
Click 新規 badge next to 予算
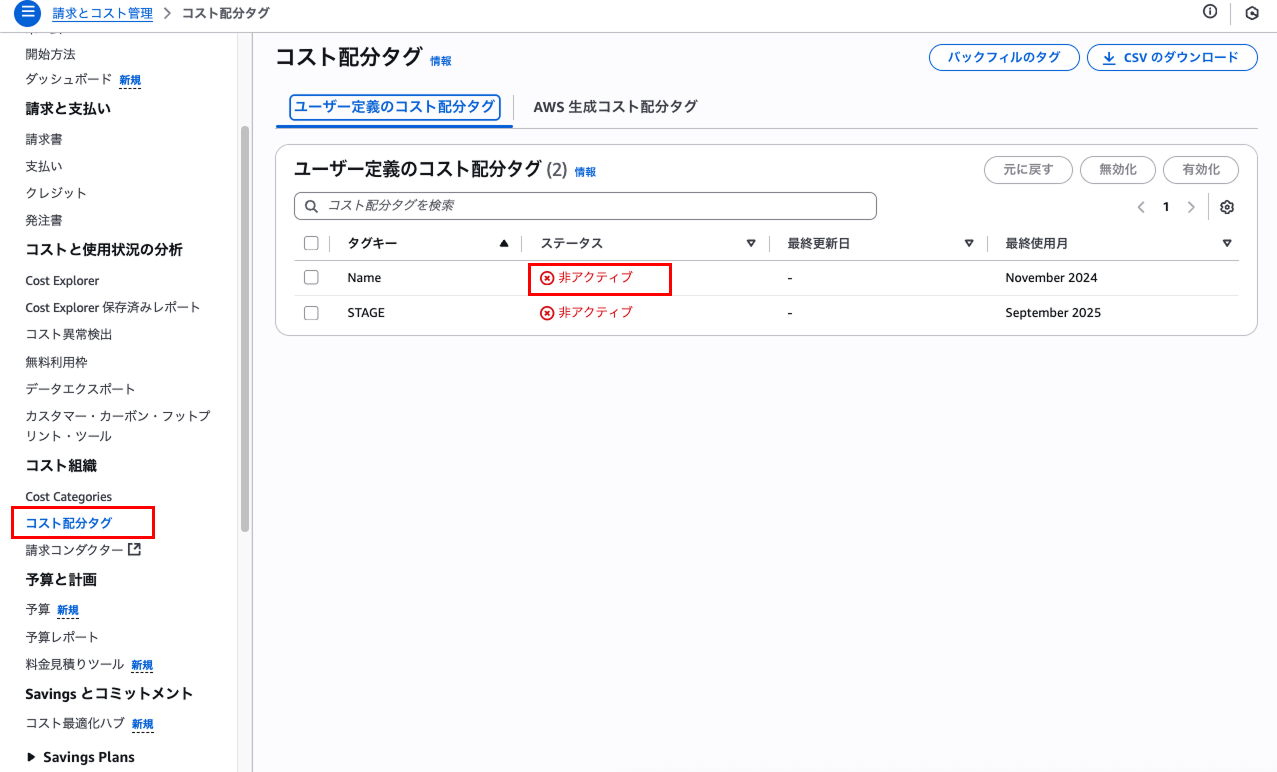pos(68,610)
